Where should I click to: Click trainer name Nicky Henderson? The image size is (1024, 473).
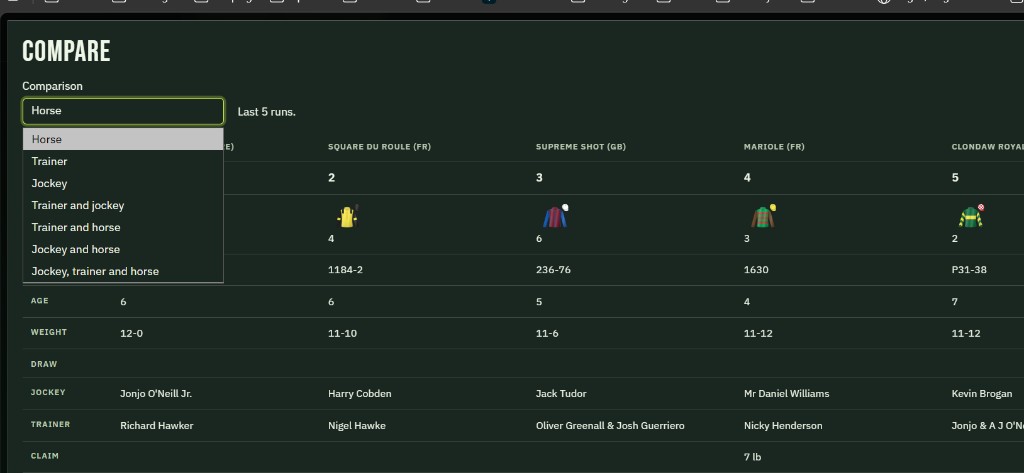[x=783, y=426]
